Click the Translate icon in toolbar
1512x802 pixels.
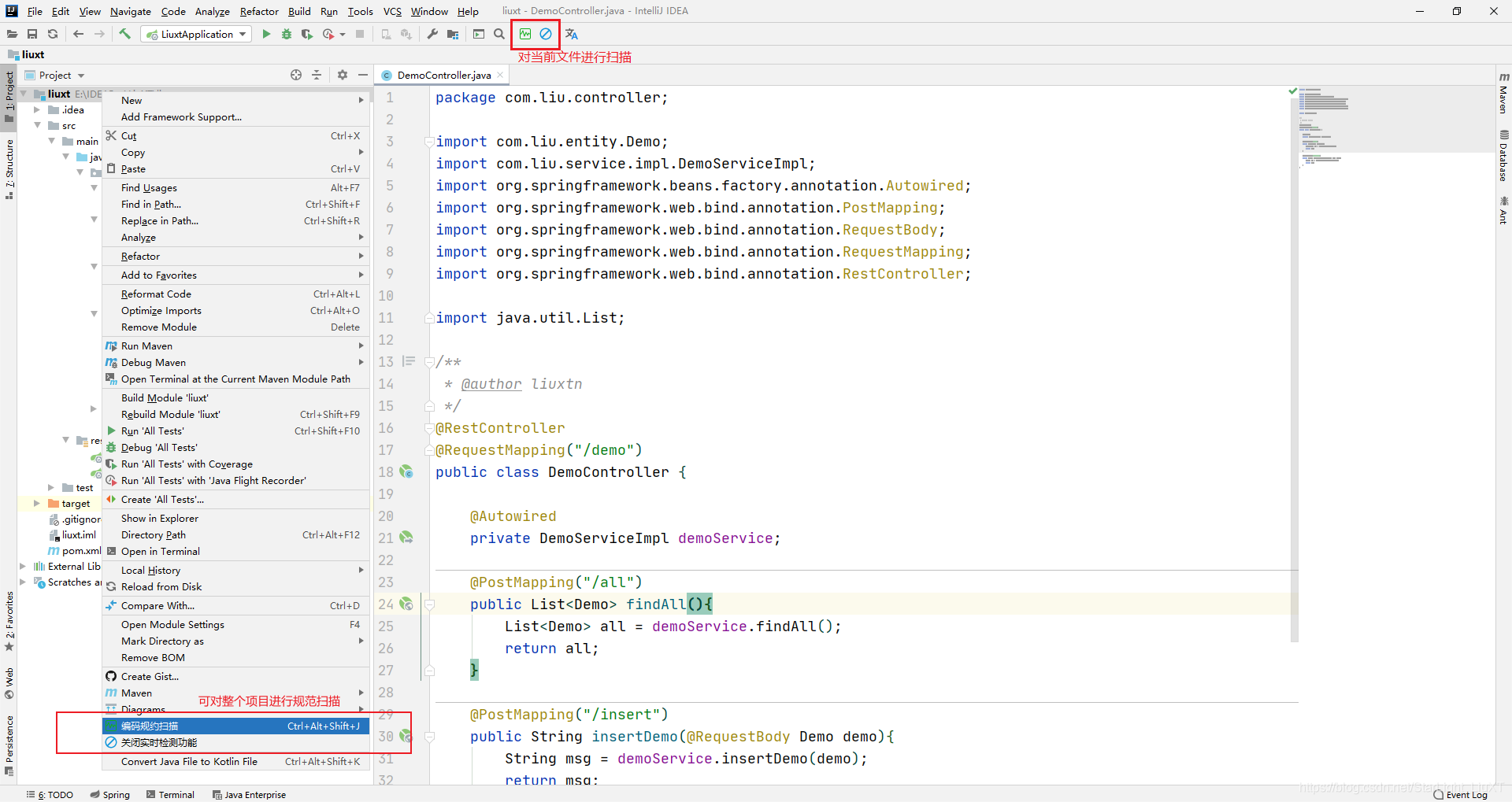tap(572, 34)
